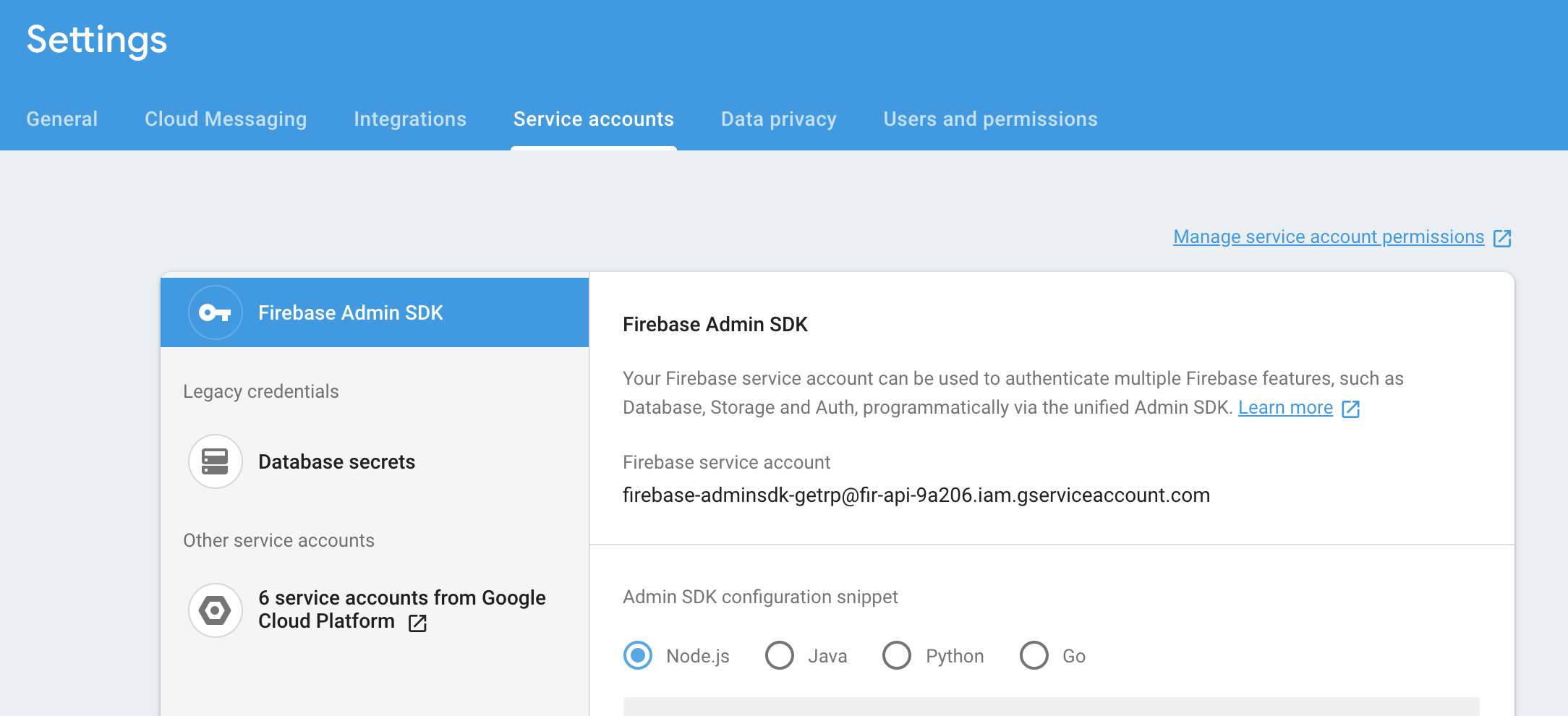Click external link icon beside Cloud Platform
Screen dimensions: 1568x716
tap(417, 623)
